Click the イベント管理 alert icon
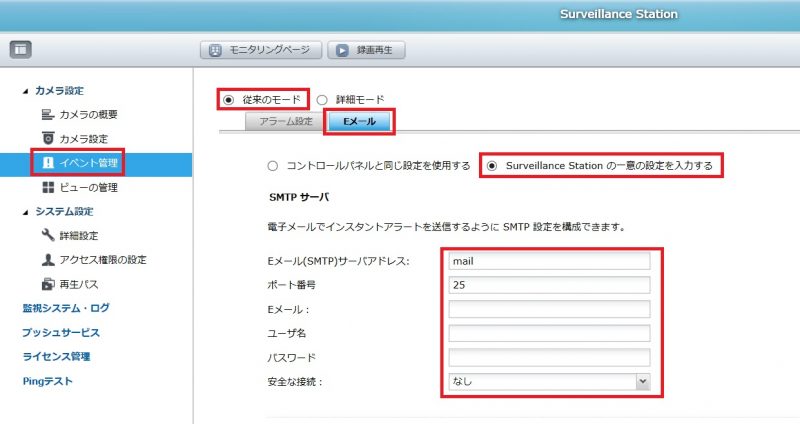The image size is (800, 424). [48, 163]
